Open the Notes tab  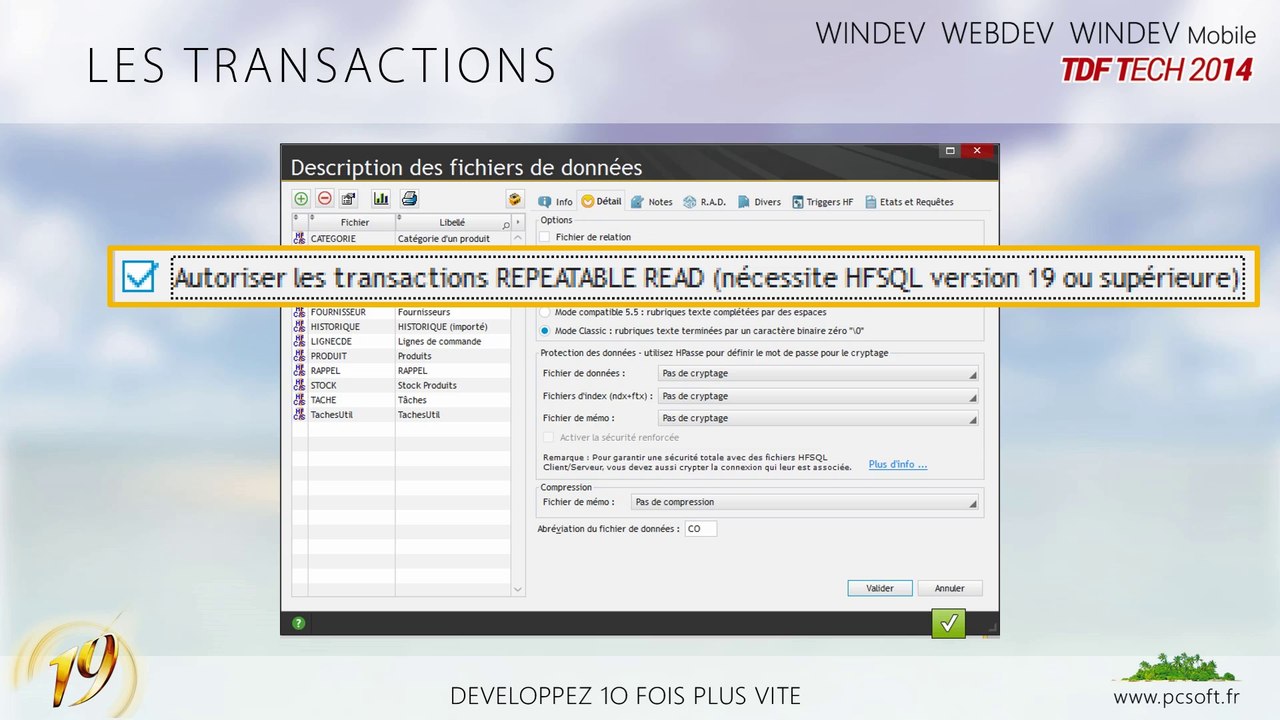pyautogui.click(x=651, y=202)
